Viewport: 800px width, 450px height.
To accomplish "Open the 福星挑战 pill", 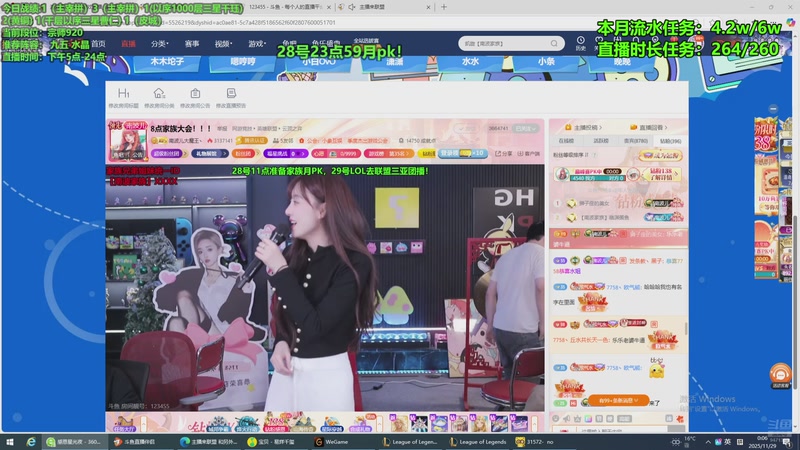I will [285, 154].
